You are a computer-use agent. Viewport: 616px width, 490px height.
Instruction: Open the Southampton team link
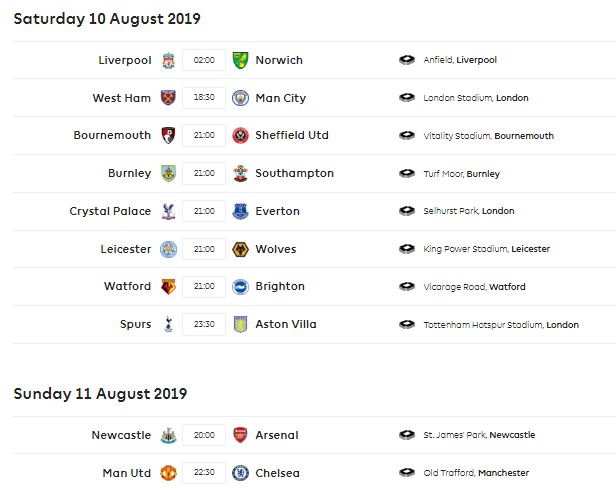(295, 173)
